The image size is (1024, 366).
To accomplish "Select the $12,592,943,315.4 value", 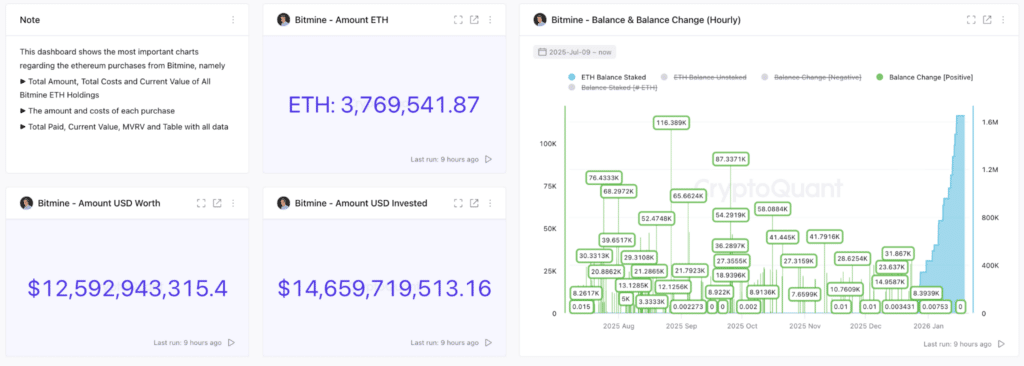I will click(x=127, y=288).
